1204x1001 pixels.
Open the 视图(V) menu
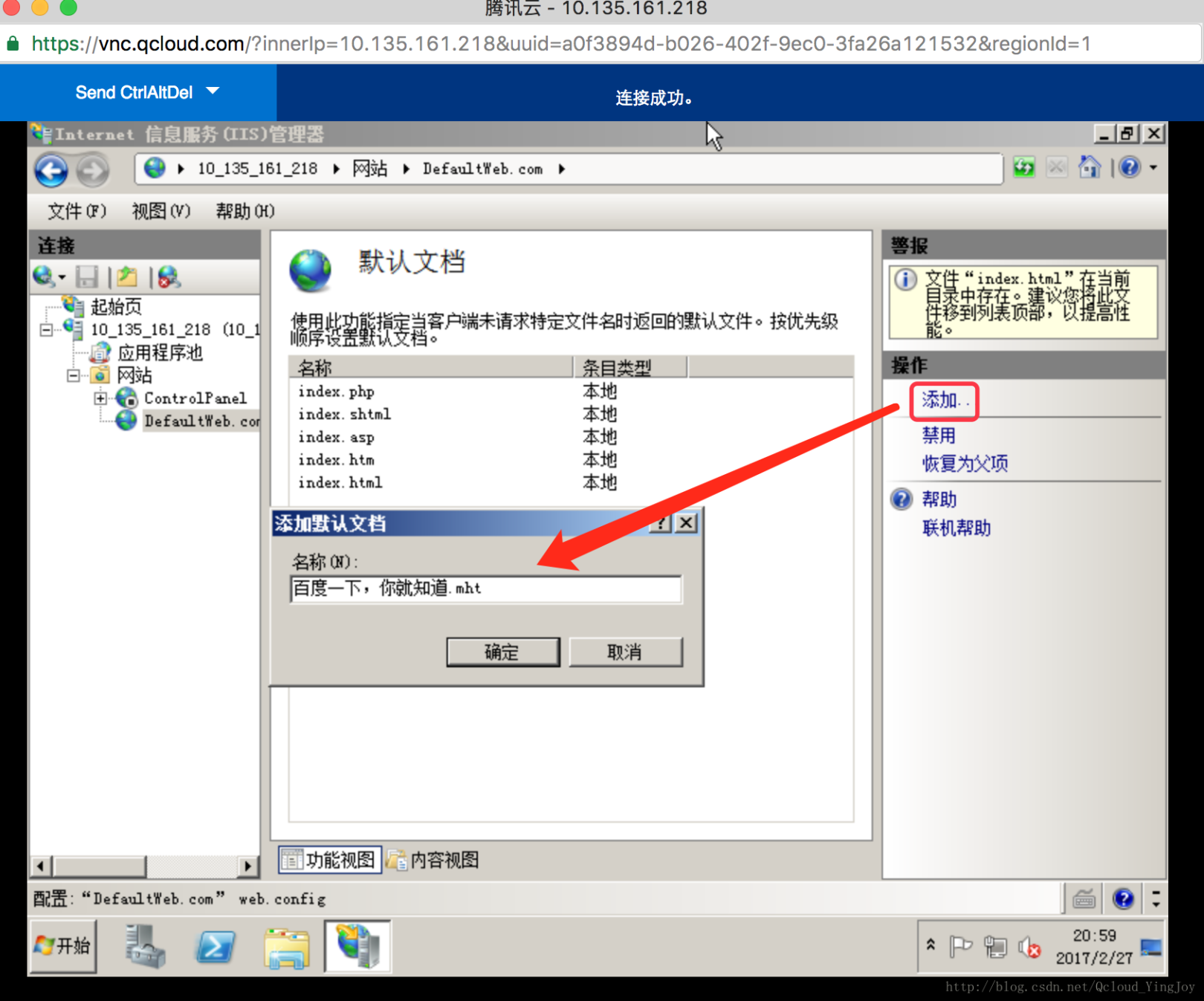pyautogui.click(x=161, y=212)
